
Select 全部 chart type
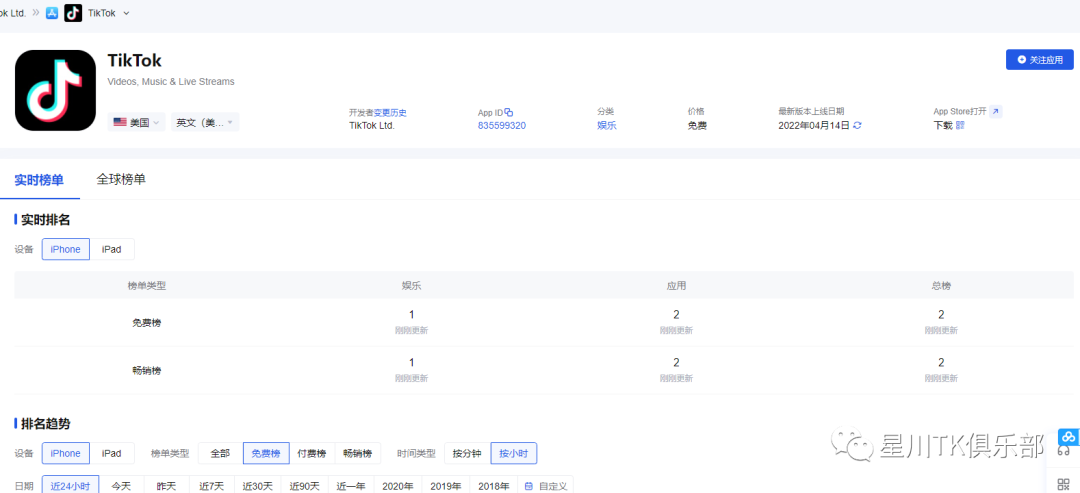pyautogui.click(x=220, y=453)
